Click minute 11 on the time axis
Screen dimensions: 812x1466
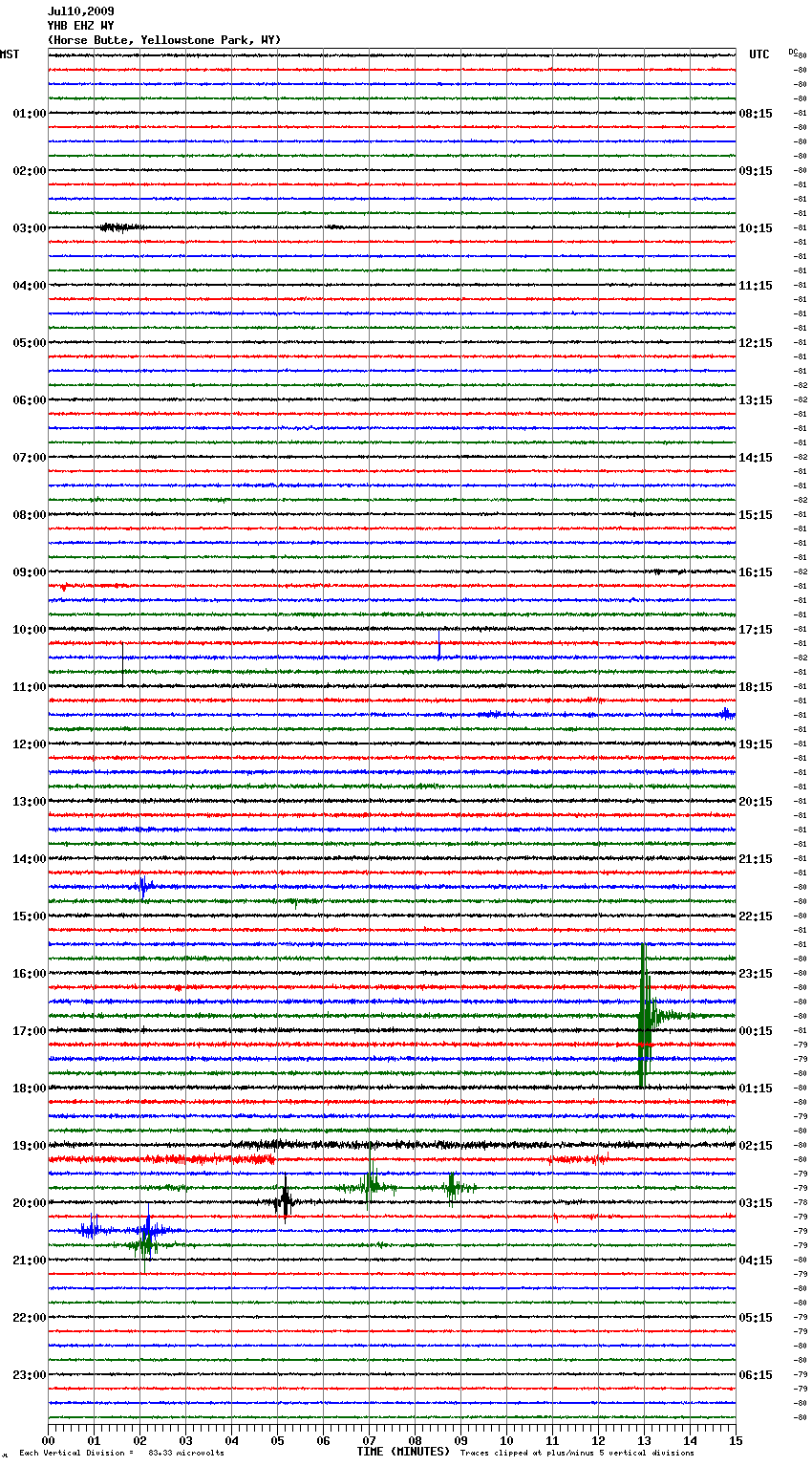pos(552,1441)
